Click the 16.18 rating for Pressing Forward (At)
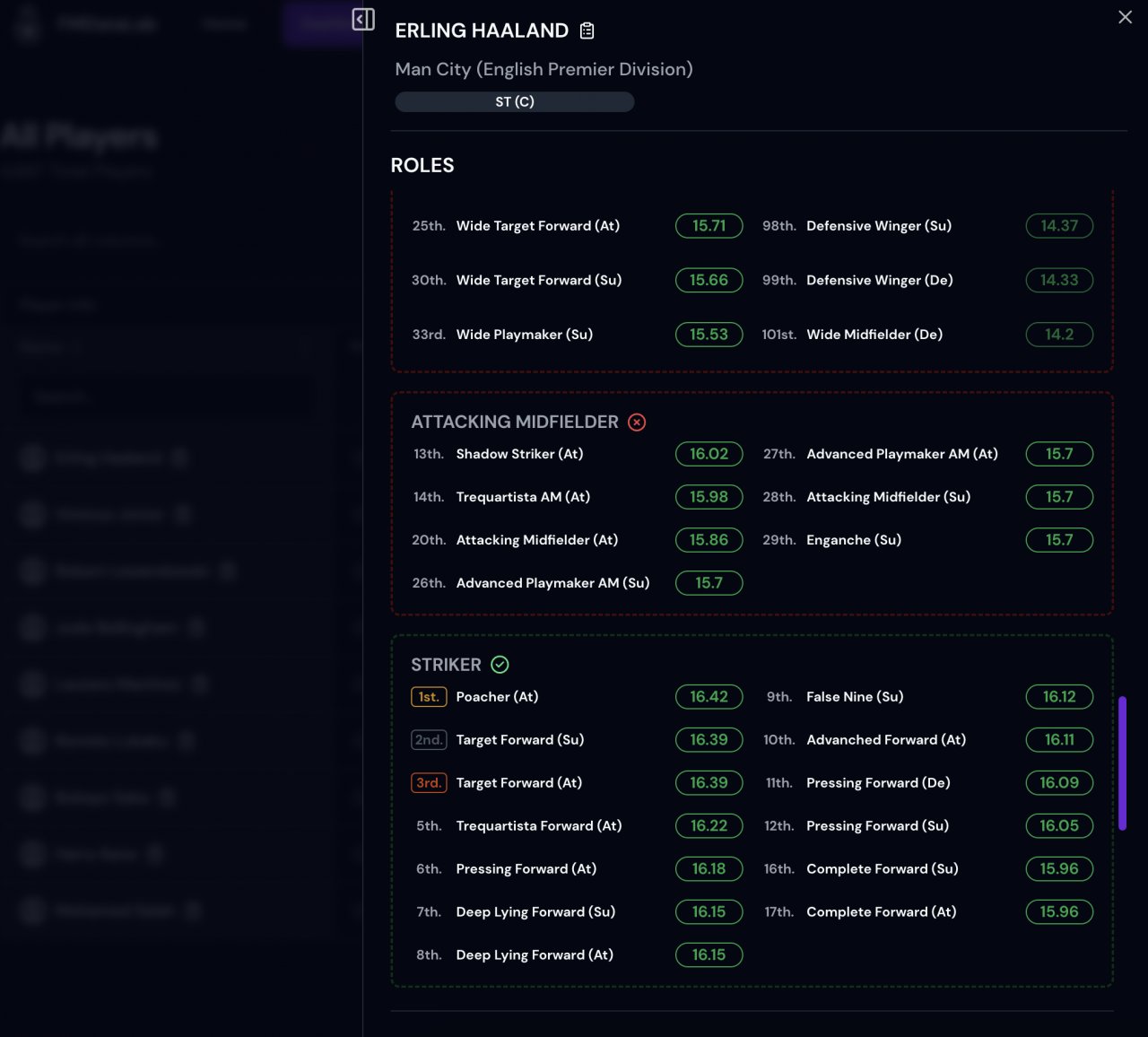 [x=709, y=869]
